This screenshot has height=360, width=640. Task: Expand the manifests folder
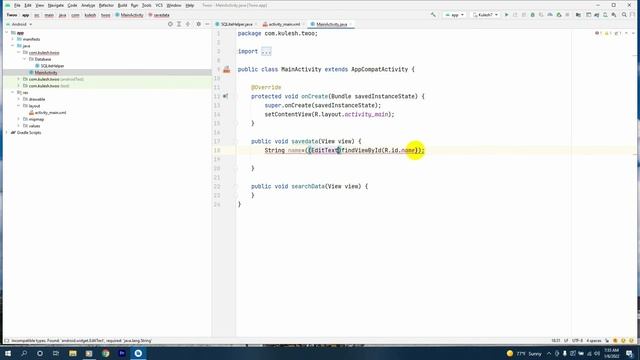point(13,39)
